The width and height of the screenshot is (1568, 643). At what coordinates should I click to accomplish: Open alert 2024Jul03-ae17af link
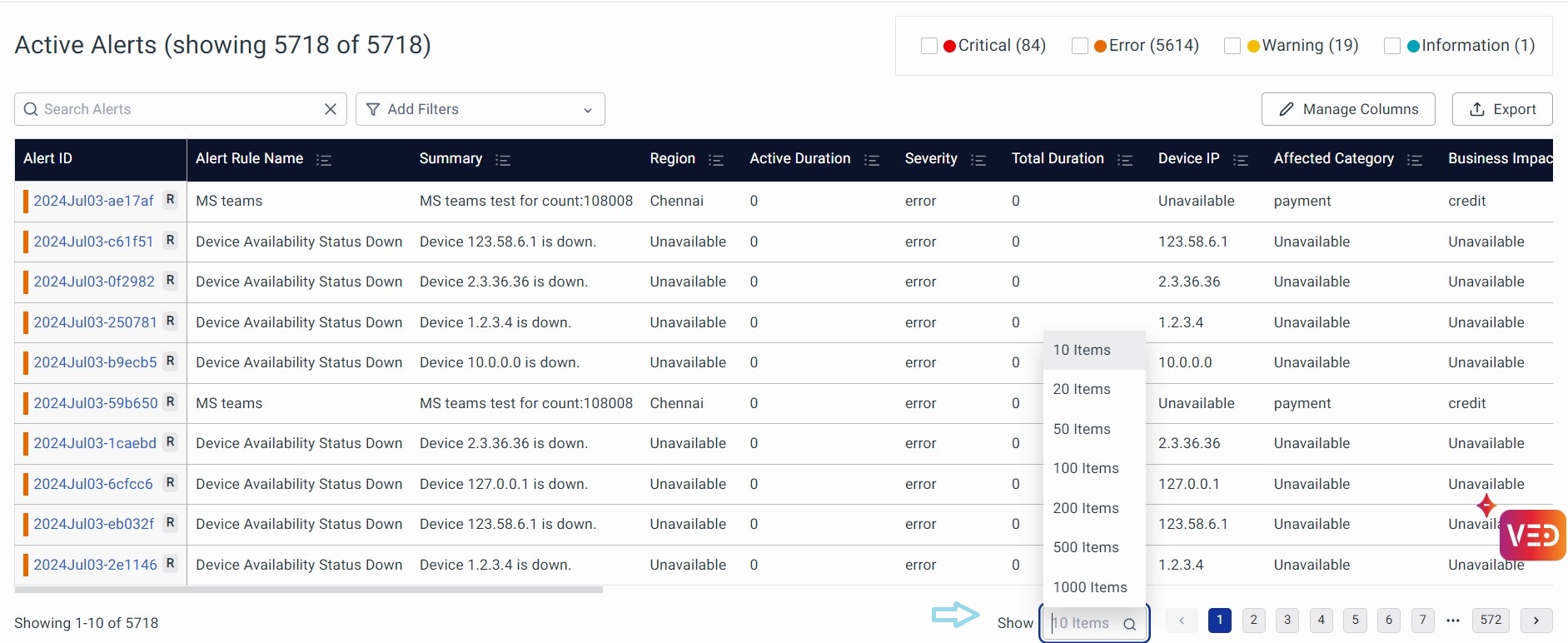click(93, 201)
